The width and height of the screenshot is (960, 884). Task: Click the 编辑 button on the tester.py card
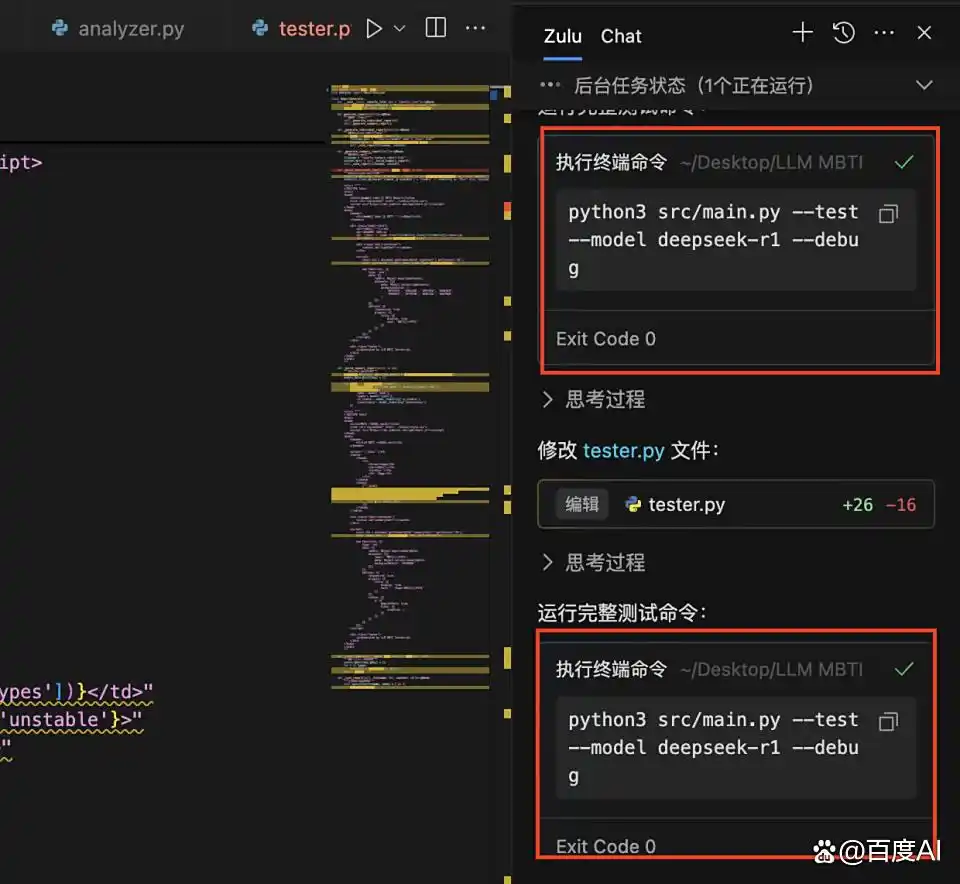581,505
